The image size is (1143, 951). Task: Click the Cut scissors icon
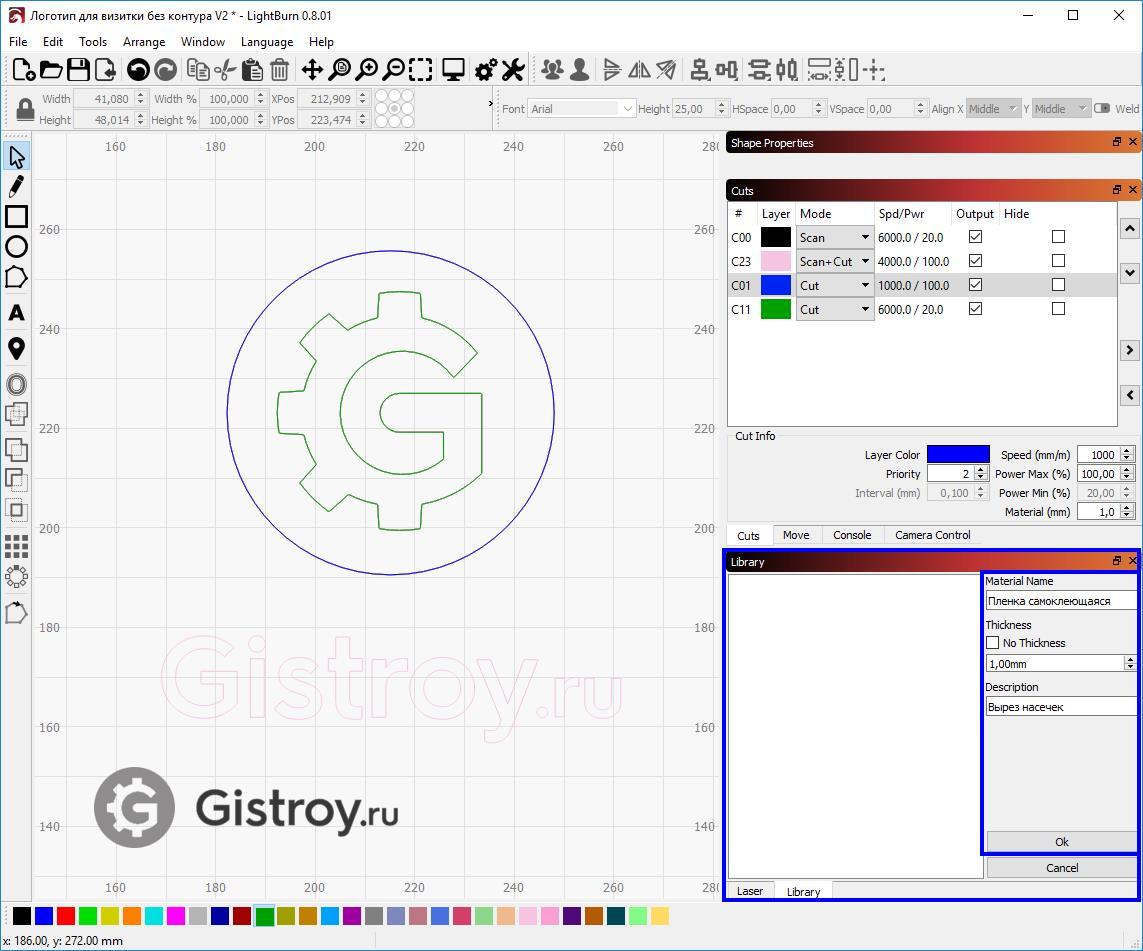click(x=225, y=70)
